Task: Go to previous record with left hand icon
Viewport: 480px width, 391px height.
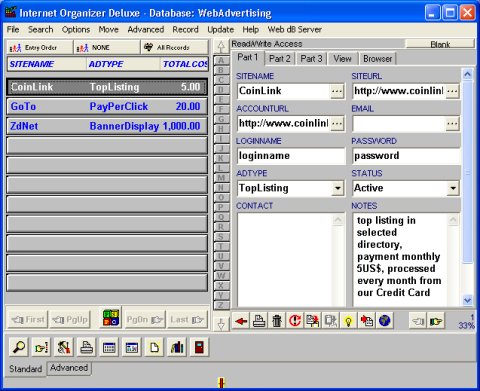Action: click(x=418, y=321)
